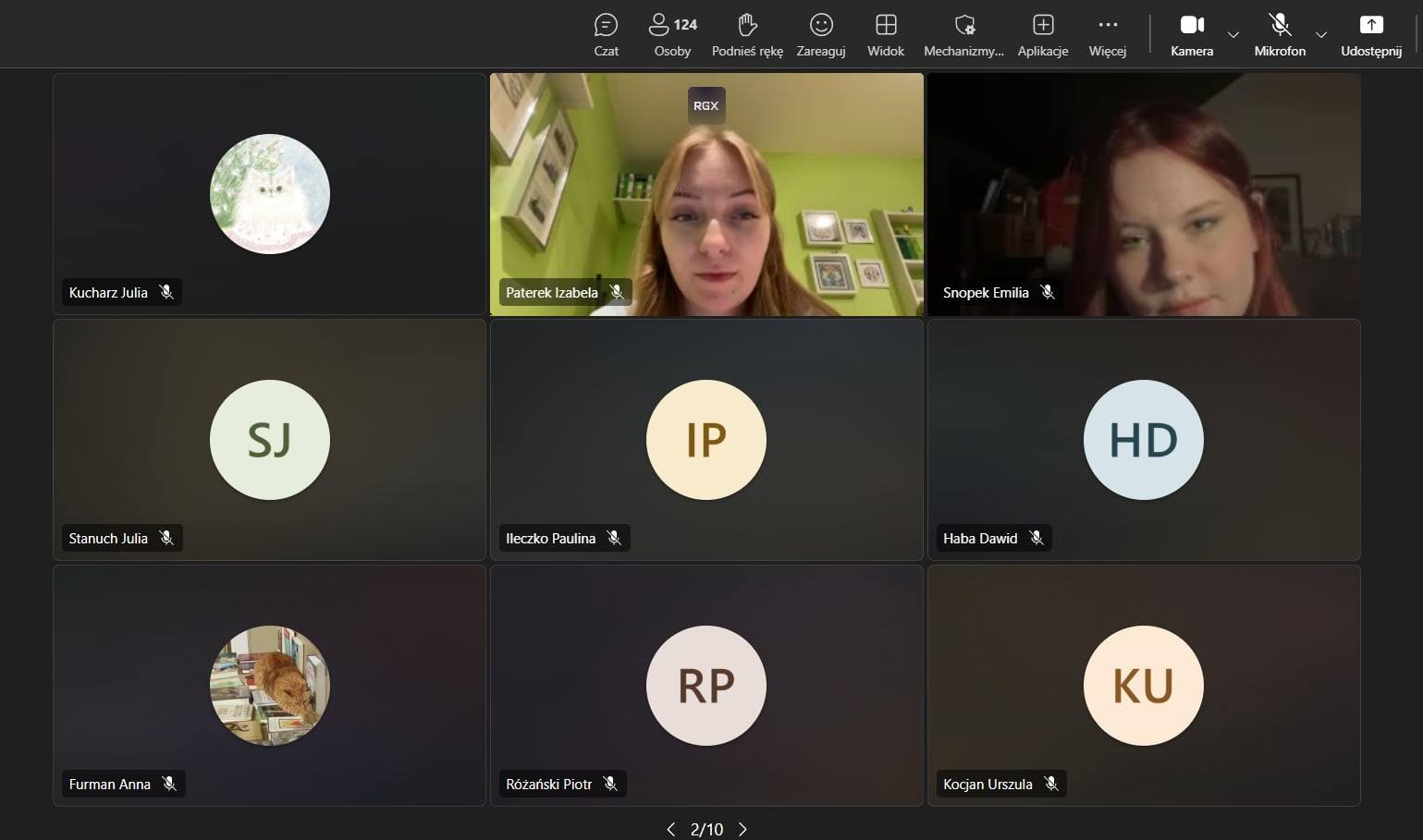Viewport: 1423px width, 840px height.
Task: Open the Więcej more options menu
Action: point(1107,35)
